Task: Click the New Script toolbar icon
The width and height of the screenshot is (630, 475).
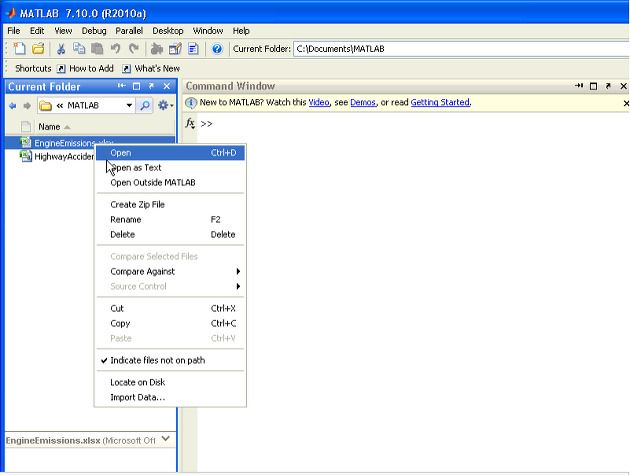Action: tap(19, 49)
